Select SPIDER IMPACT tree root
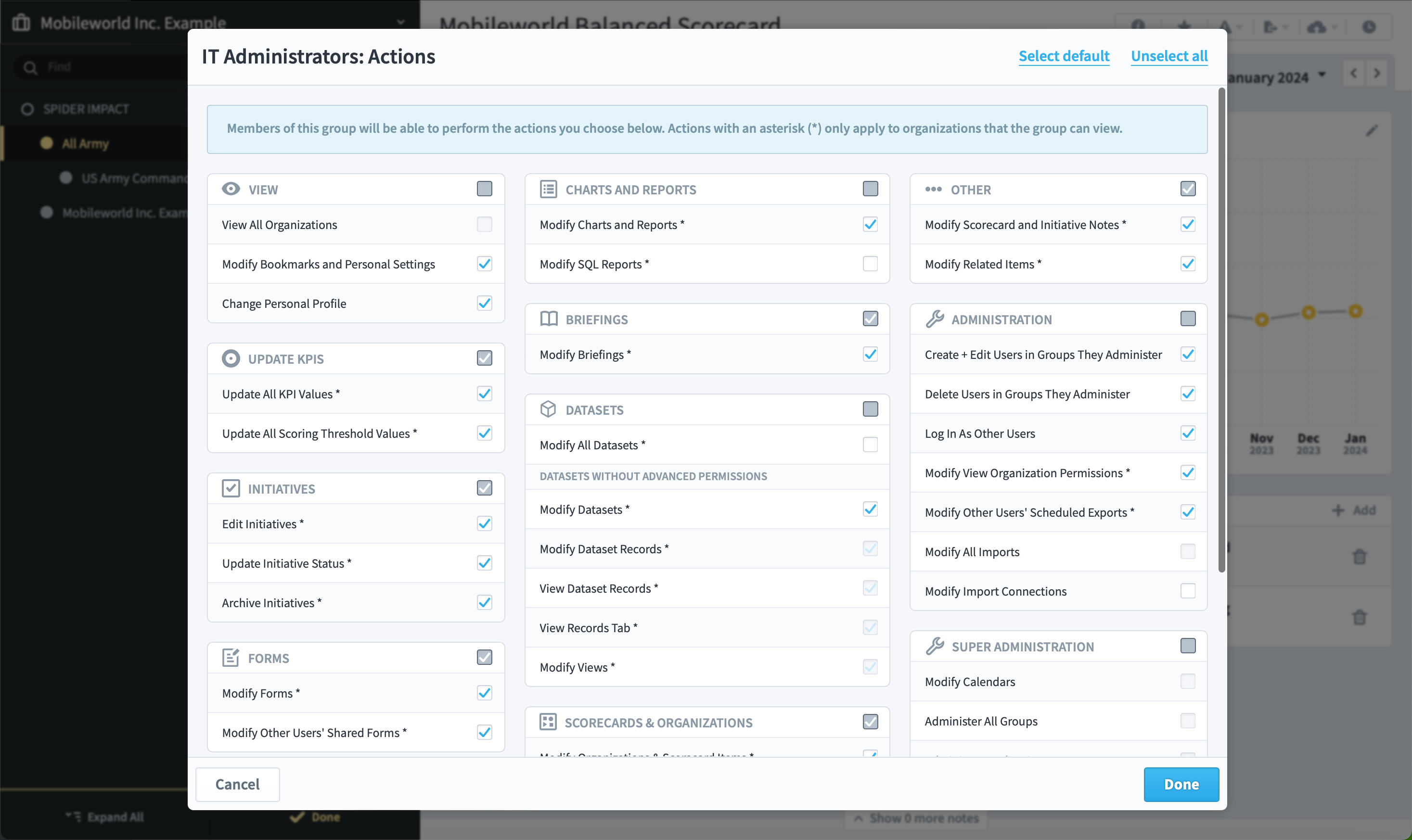The image size is (1412, 840). coord(86,109)
